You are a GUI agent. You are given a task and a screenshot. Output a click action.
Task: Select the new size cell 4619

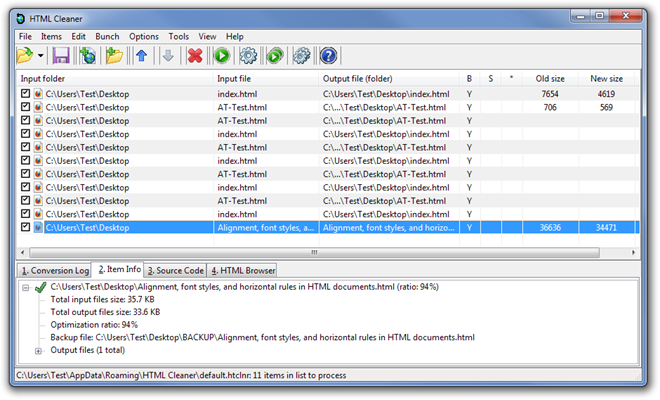pos(606,94)
